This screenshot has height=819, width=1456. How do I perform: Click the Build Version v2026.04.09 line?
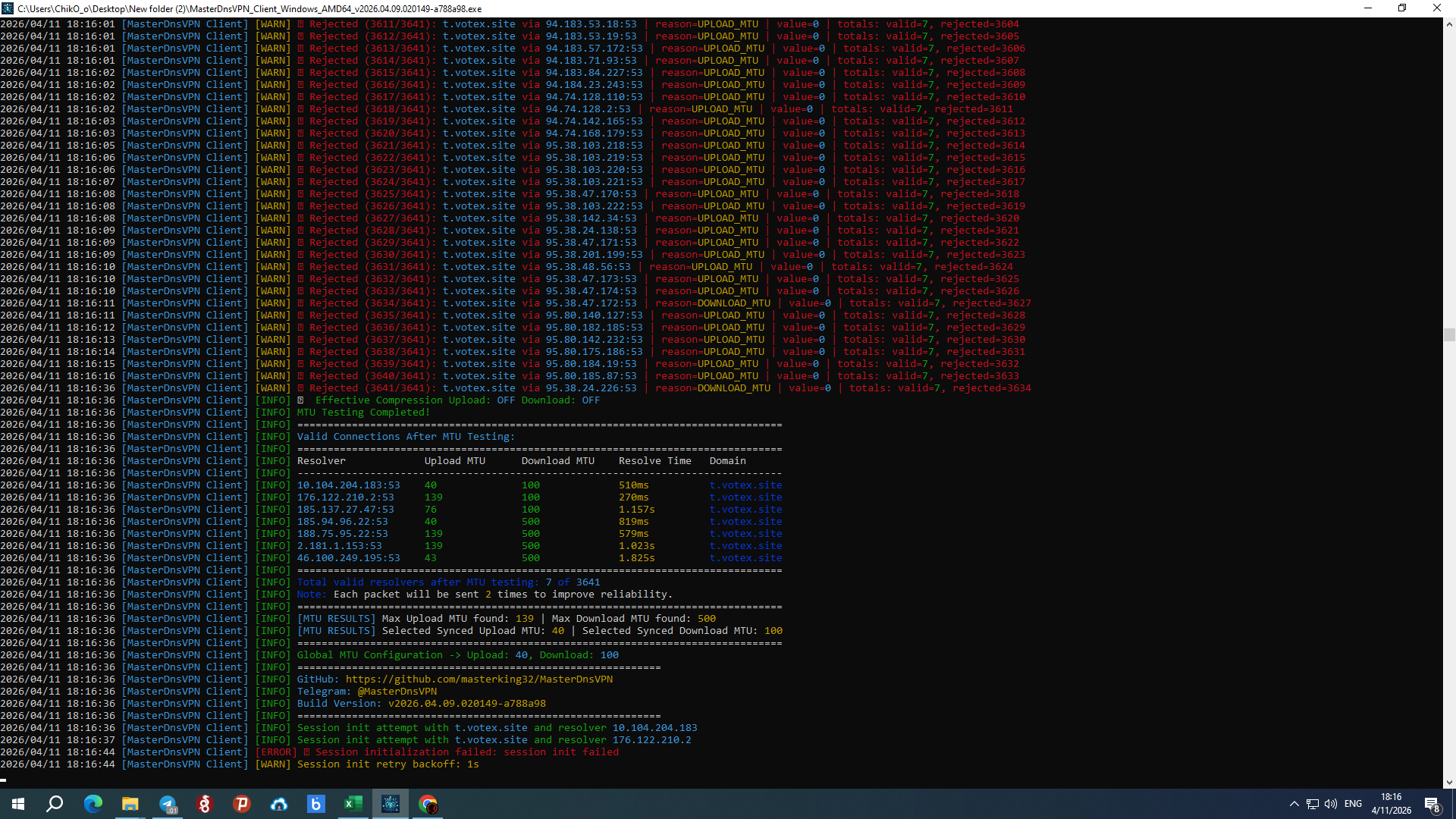click(x=421, y=704)
